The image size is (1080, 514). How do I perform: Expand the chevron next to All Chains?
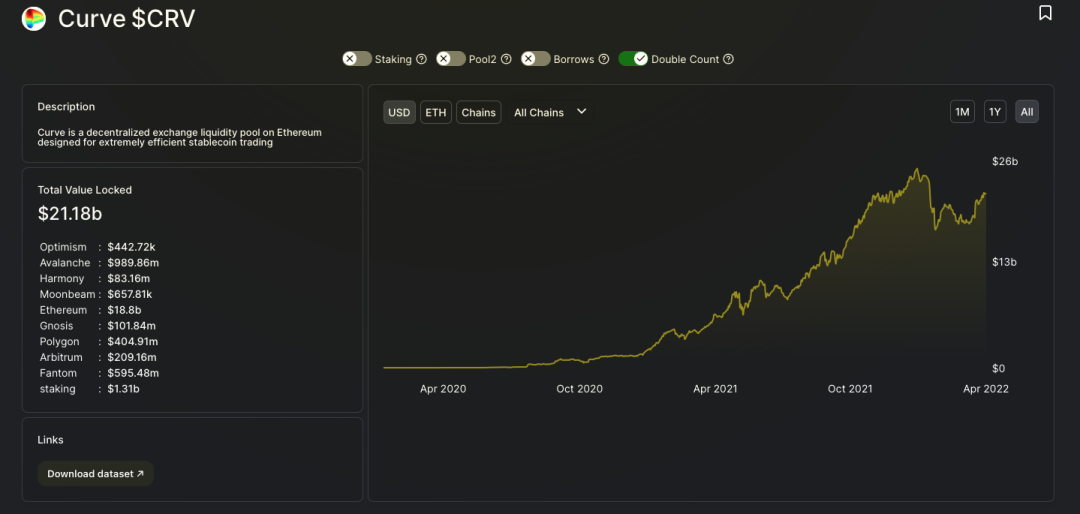point(581,112)
